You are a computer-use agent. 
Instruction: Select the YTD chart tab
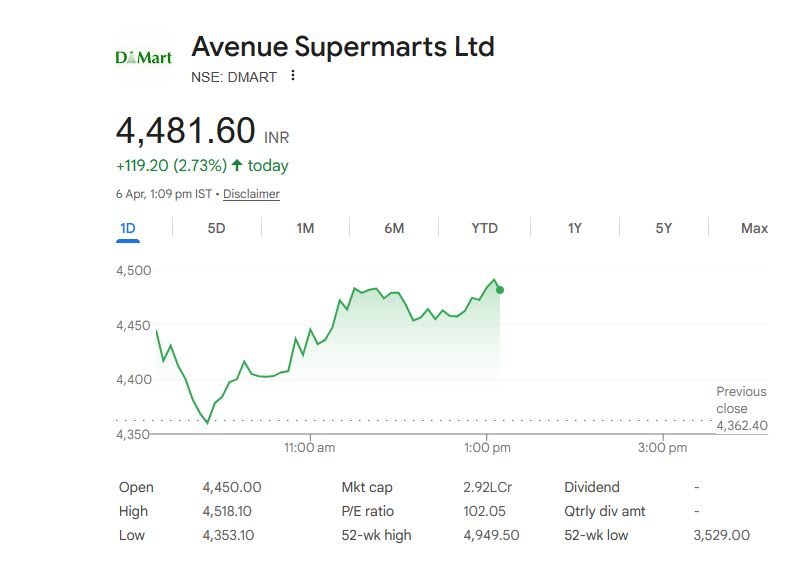484,228
